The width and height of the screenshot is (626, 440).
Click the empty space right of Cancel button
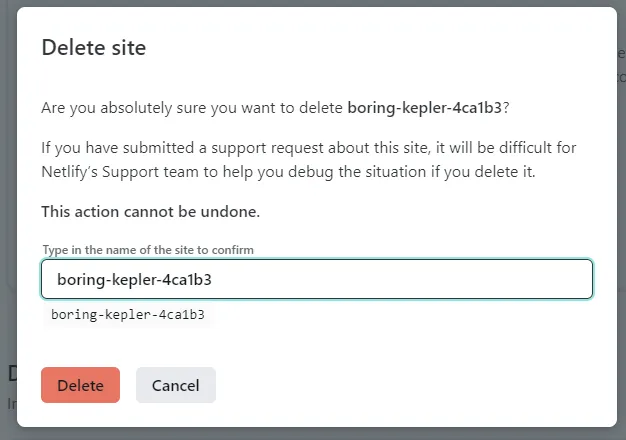(x=400, y=385)
